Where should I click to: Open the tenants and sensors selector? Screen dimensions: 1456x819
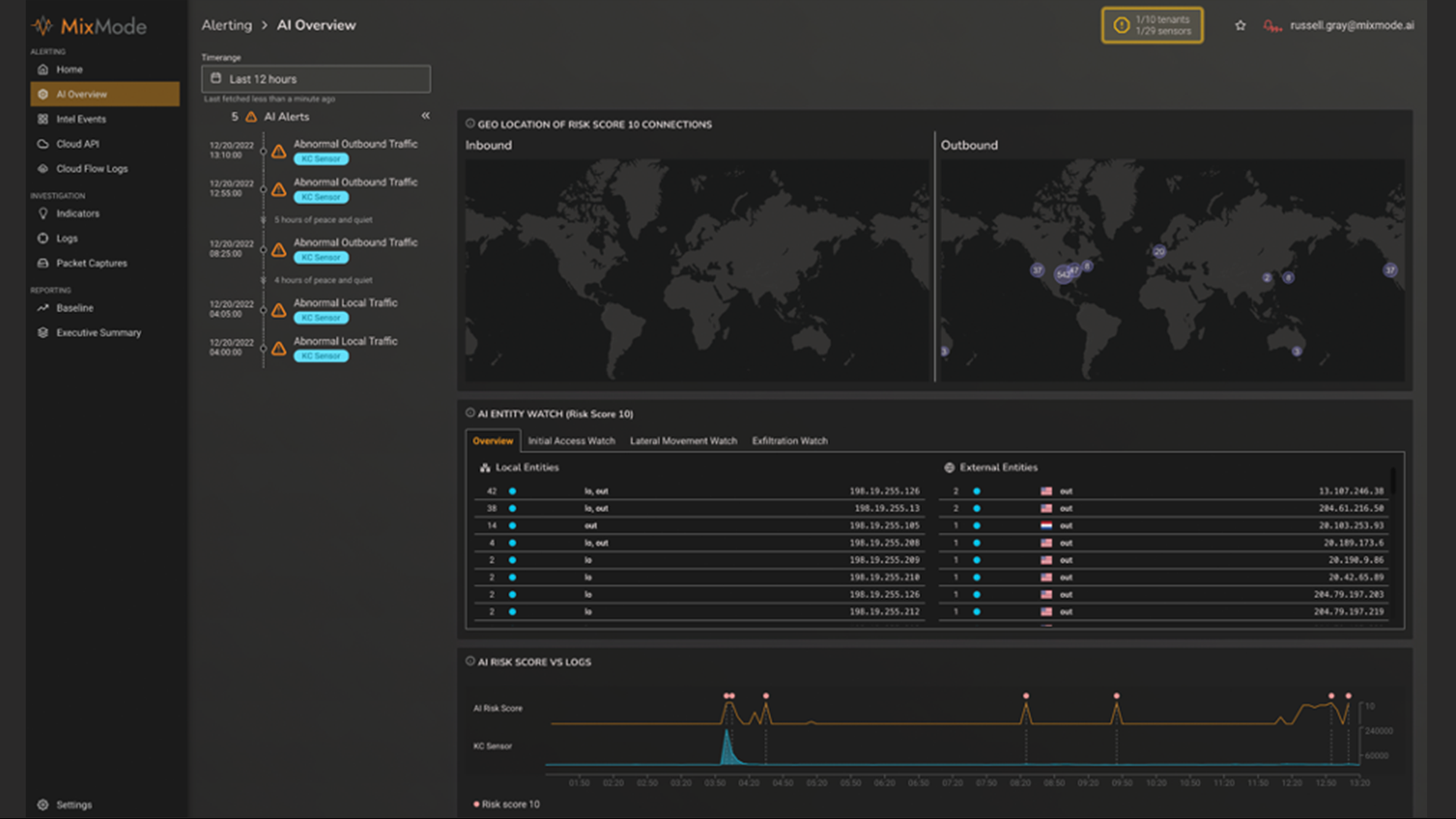tap(1152, 26)
